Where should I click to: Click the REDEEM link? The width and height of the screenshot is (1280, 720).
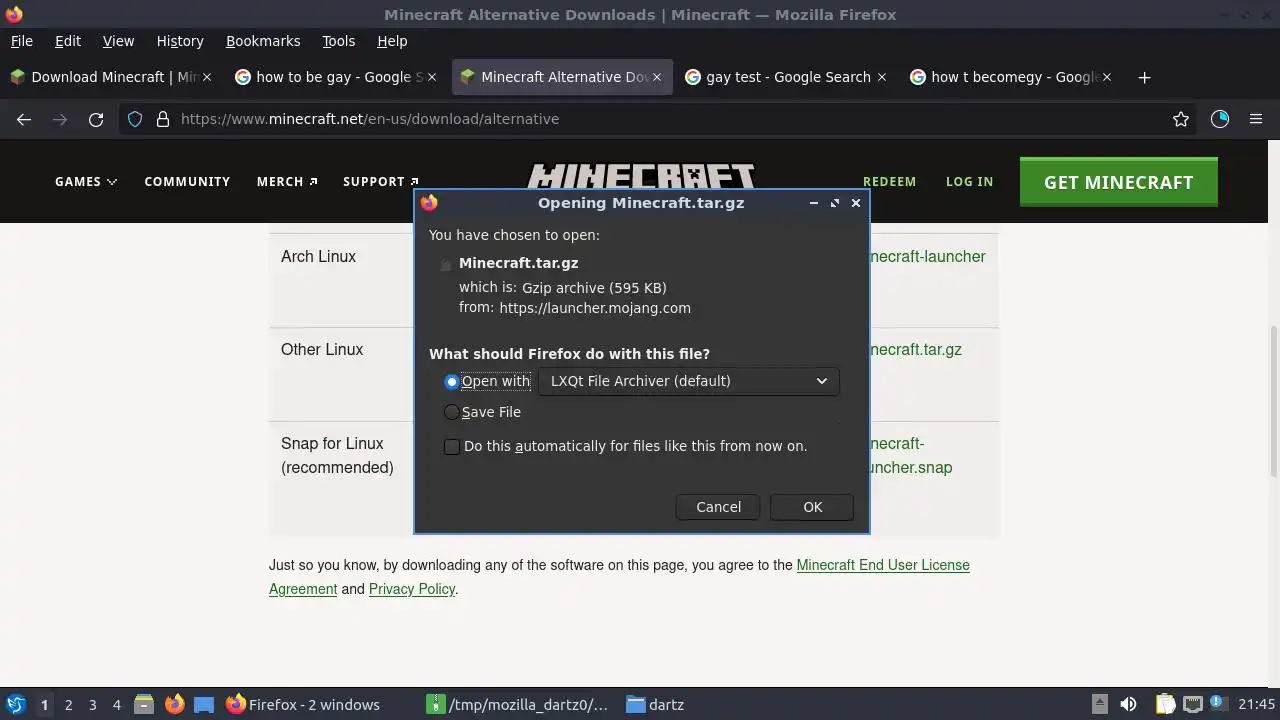pyautogui.click(x=889, y=181)
